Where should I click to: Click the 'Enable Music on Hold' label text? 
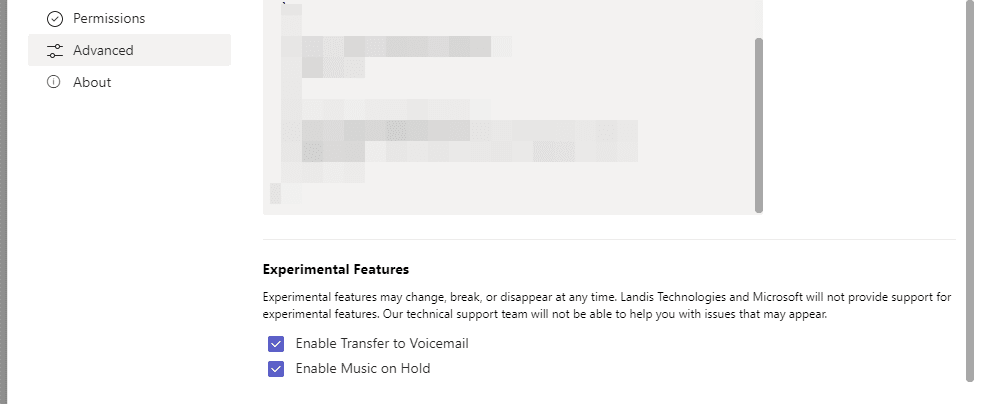[x=363, y=369]
